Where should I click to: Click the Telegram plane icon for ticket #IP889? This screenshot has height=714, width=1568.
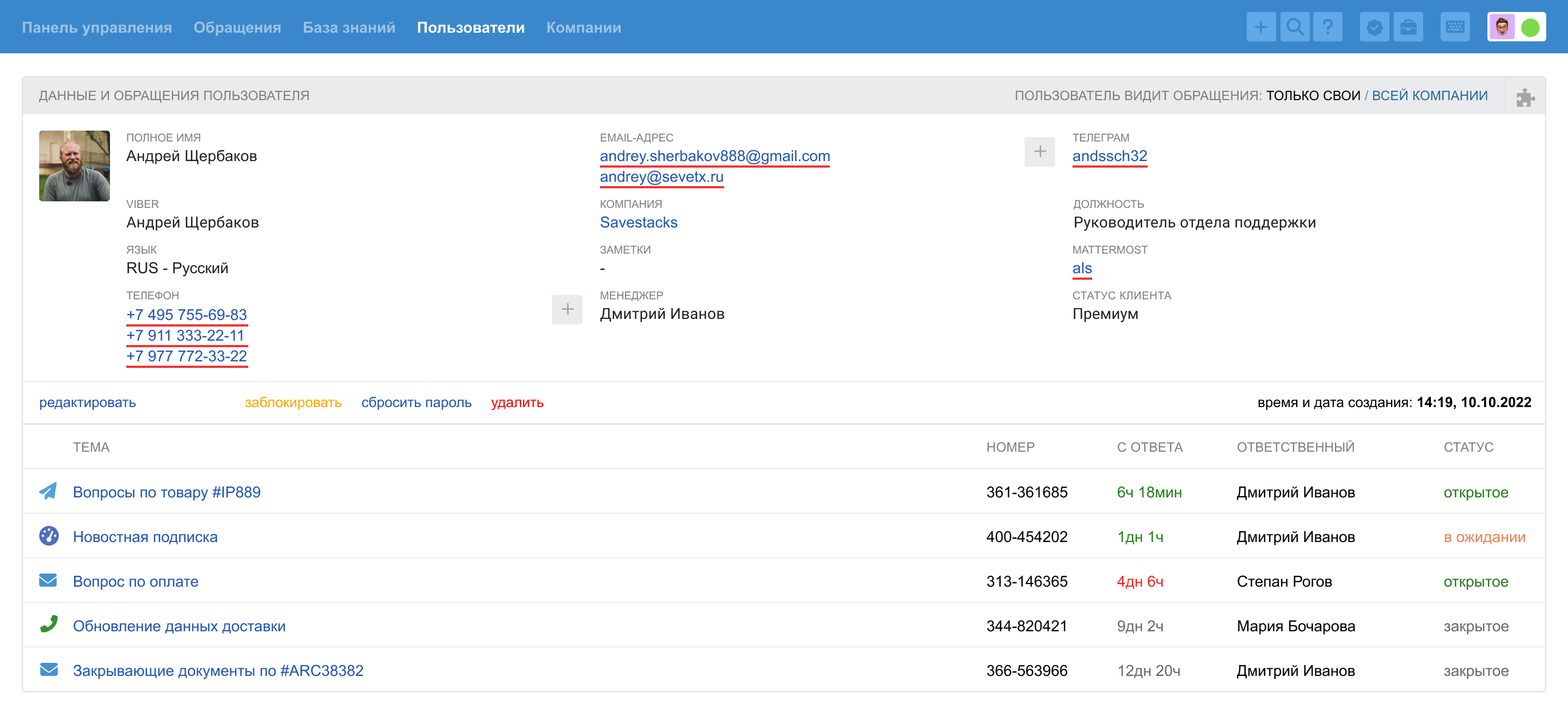(48, 491)
